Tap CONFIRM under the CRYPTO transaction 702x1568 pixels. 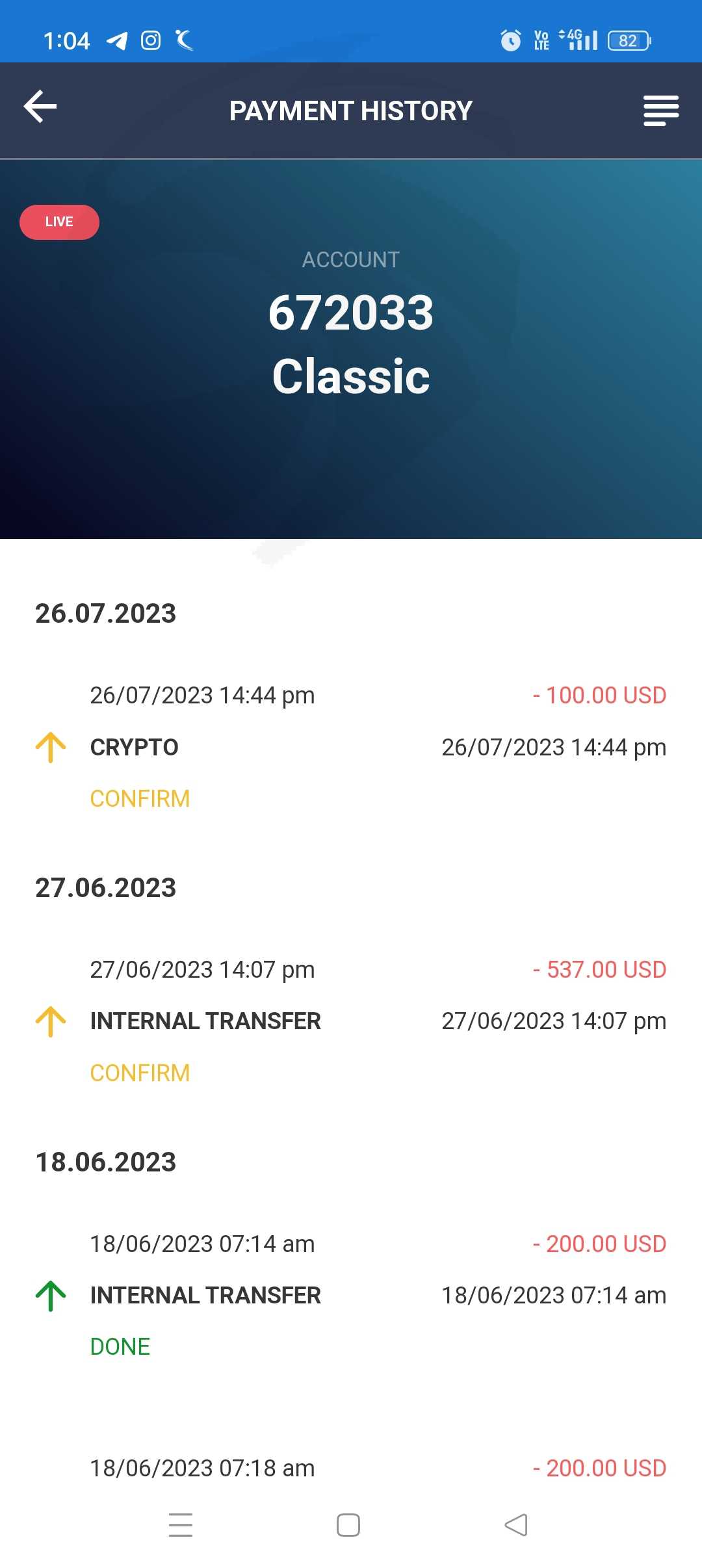tap(140, 798)
